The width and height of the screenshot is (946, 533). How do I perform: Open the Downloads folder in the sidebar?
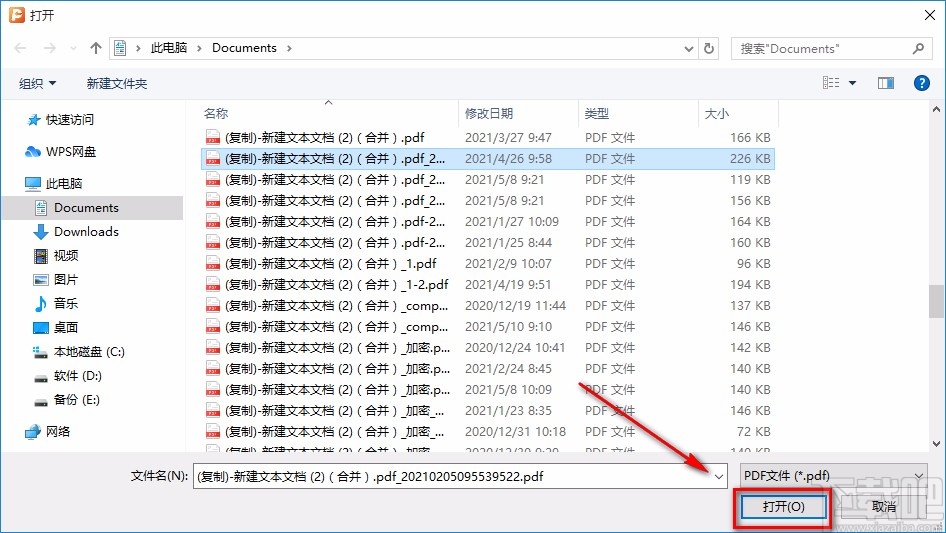[76, 232]
